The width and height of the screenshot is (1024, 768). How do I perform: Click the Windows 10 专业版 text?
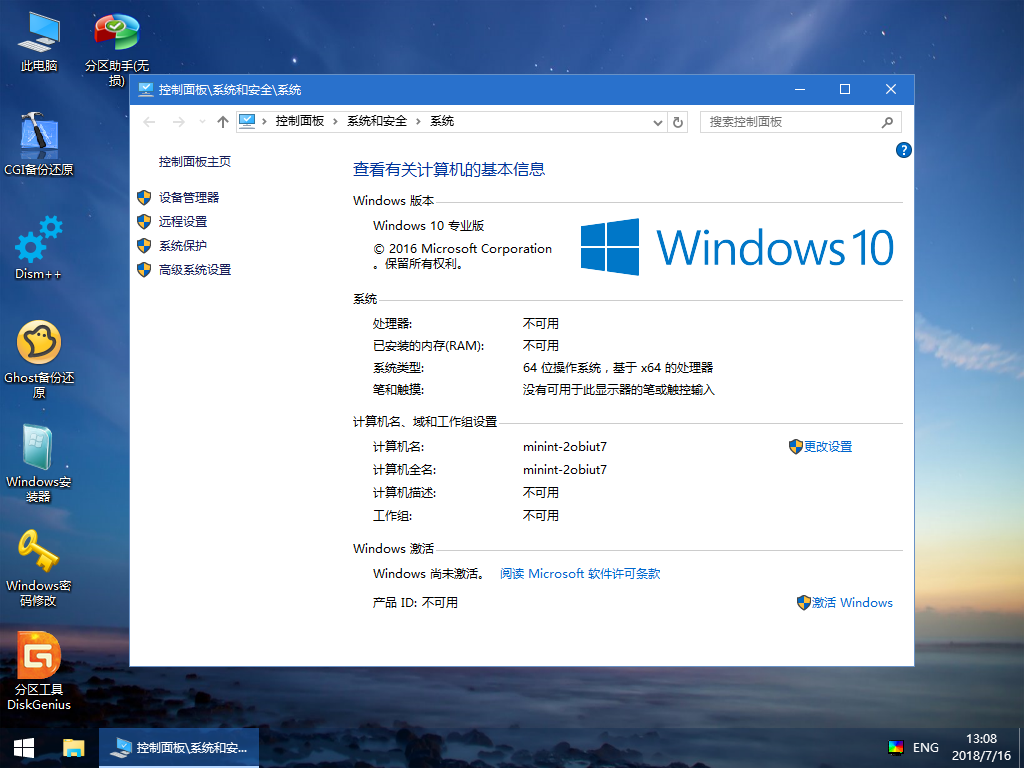[x=428, y=226]
